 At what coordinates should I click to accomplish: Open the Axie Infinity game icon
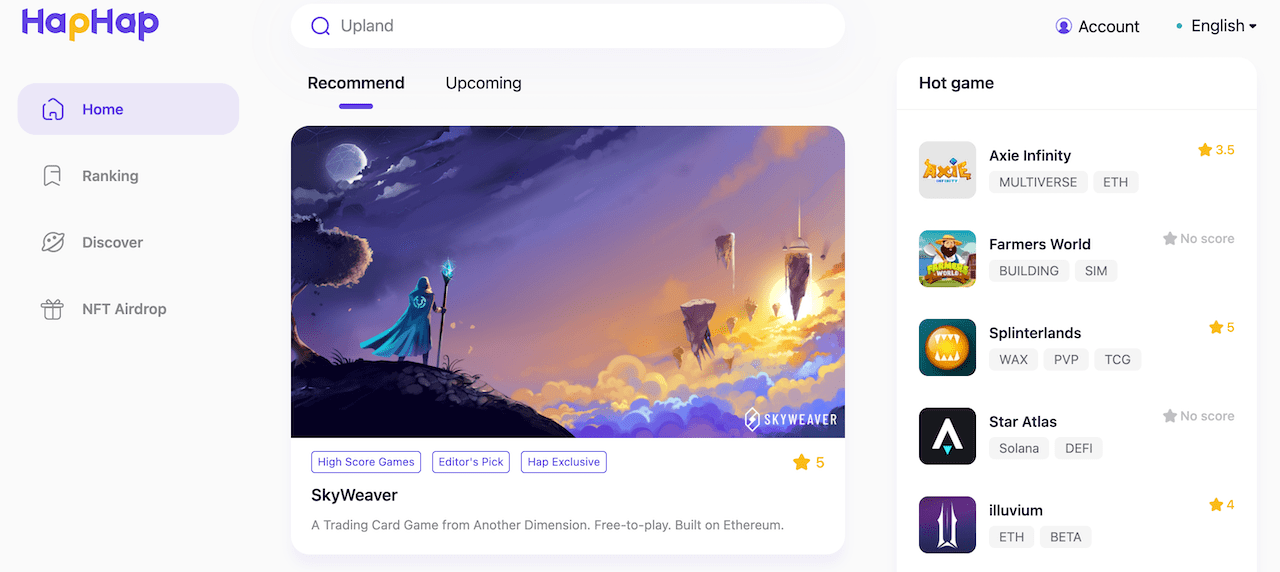pyautogui.click(x=947, y=170)
